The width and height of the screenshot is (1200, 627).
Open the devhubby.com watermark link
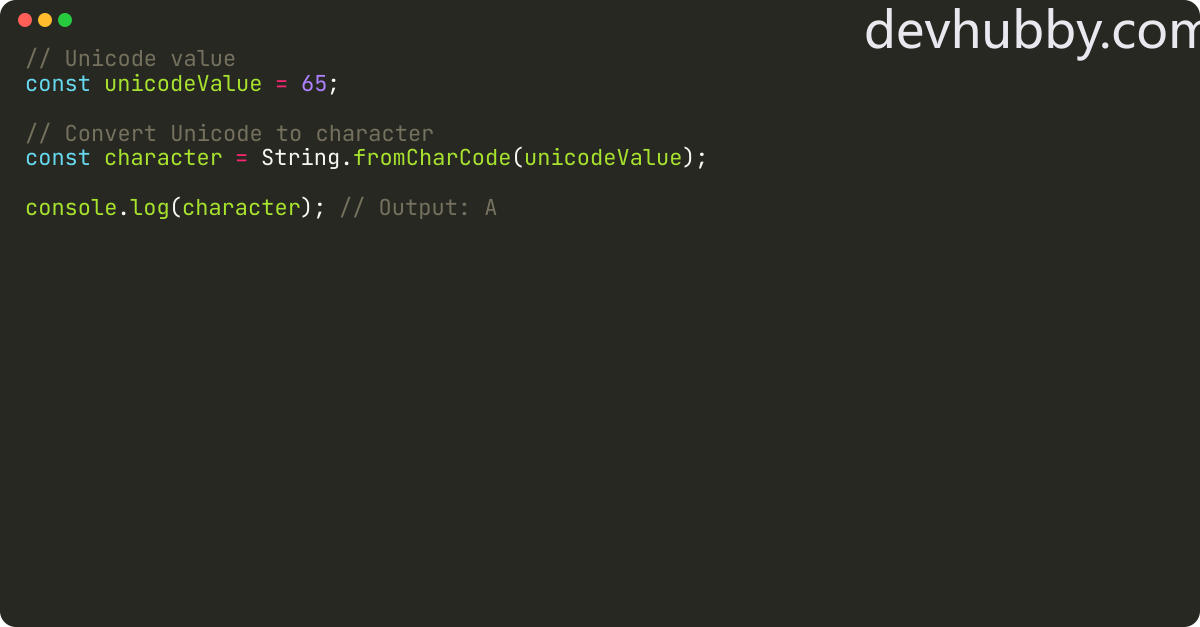pos(1031,30)
